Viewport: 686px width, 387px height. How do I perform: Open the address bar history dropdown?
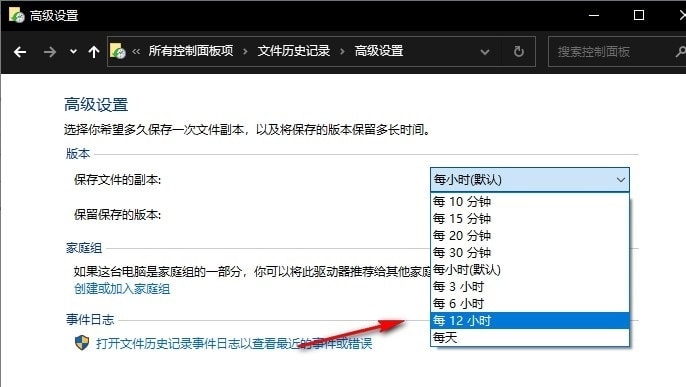pyautogui.click(x=485, y=52)
